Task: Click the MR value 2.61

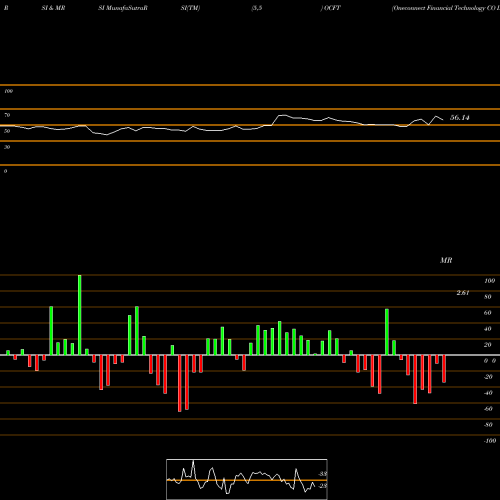Action: click(x=463, y=293)
